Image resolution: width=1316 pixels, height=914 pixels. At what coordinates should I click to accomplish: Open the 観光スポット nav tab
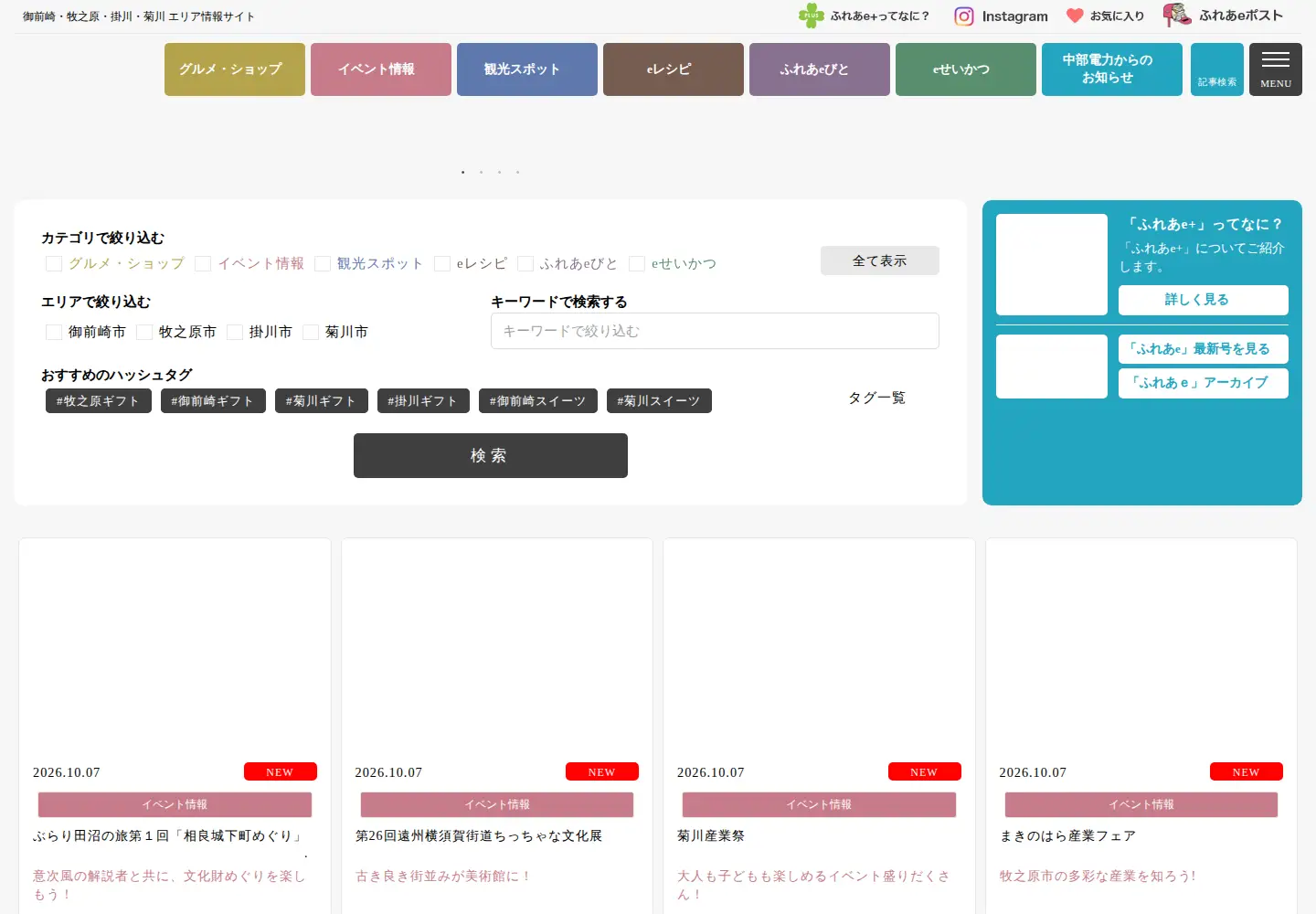[x=527, y=69]
